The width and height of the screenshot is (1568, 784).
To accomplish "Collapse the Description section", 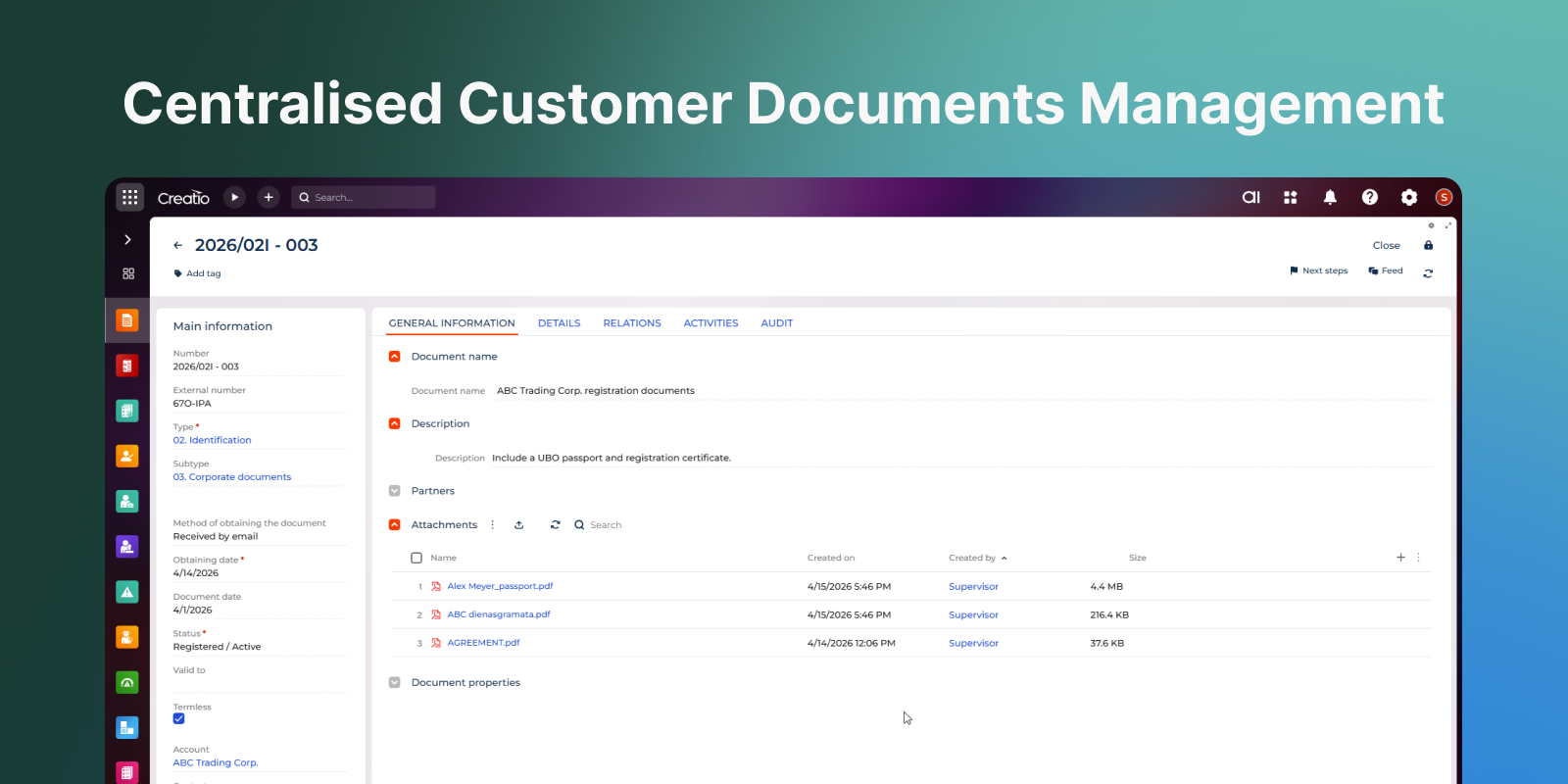I will coord(395,424).
